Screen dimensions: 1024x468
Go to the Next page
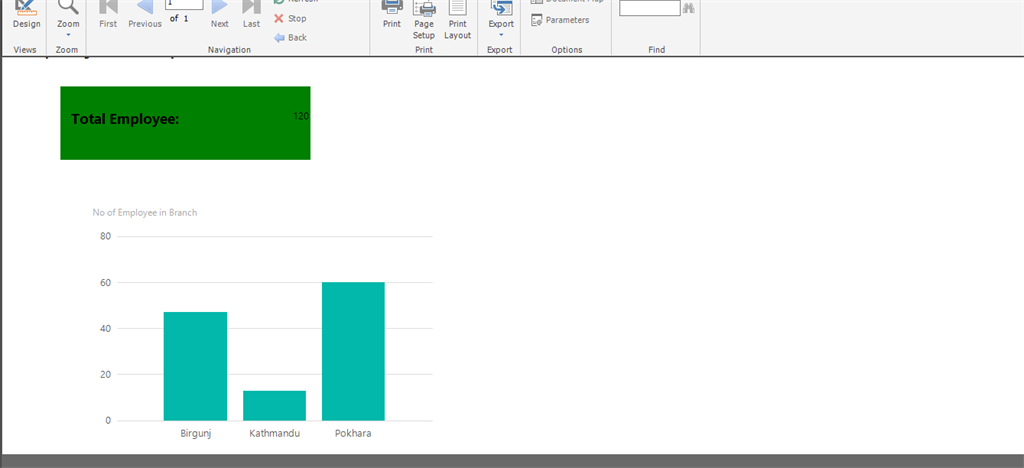point(220,16)
